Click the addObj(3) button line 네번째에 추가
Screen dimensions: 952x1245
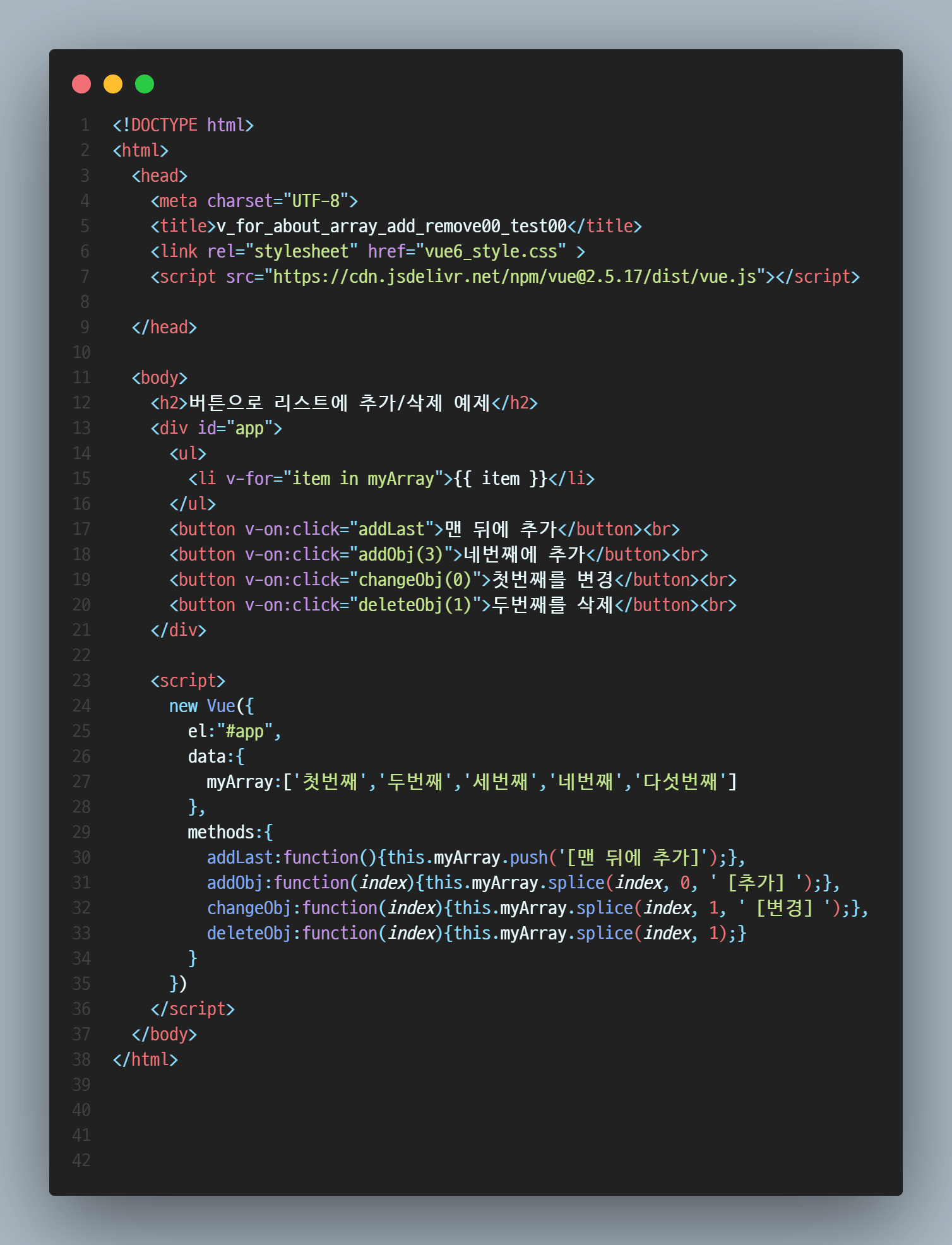coord(439,554)
